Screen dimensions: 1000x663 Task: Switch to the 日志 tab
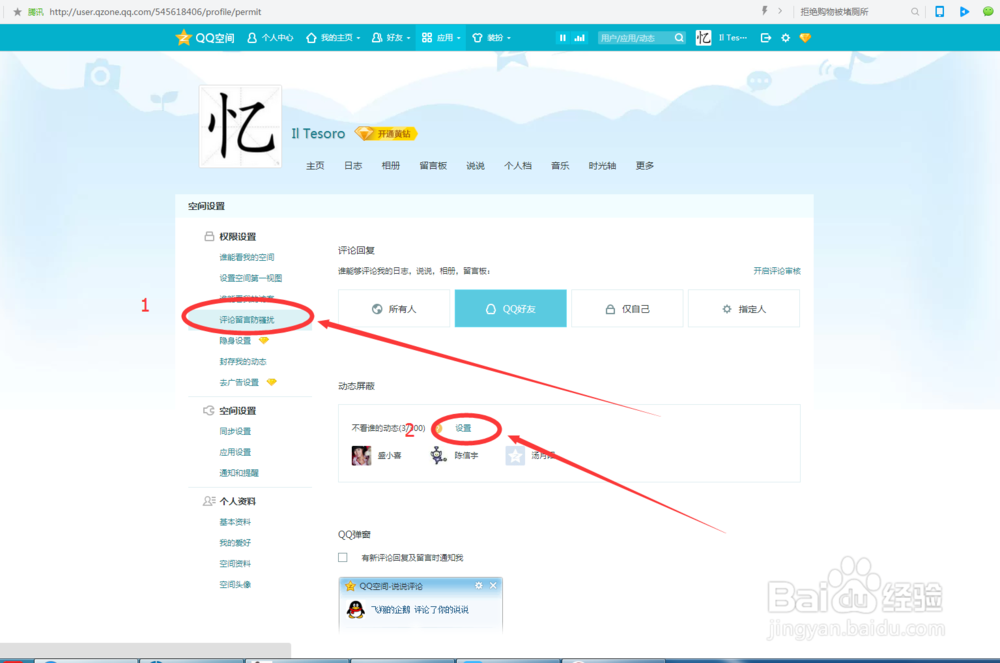[x=353, y=166]
